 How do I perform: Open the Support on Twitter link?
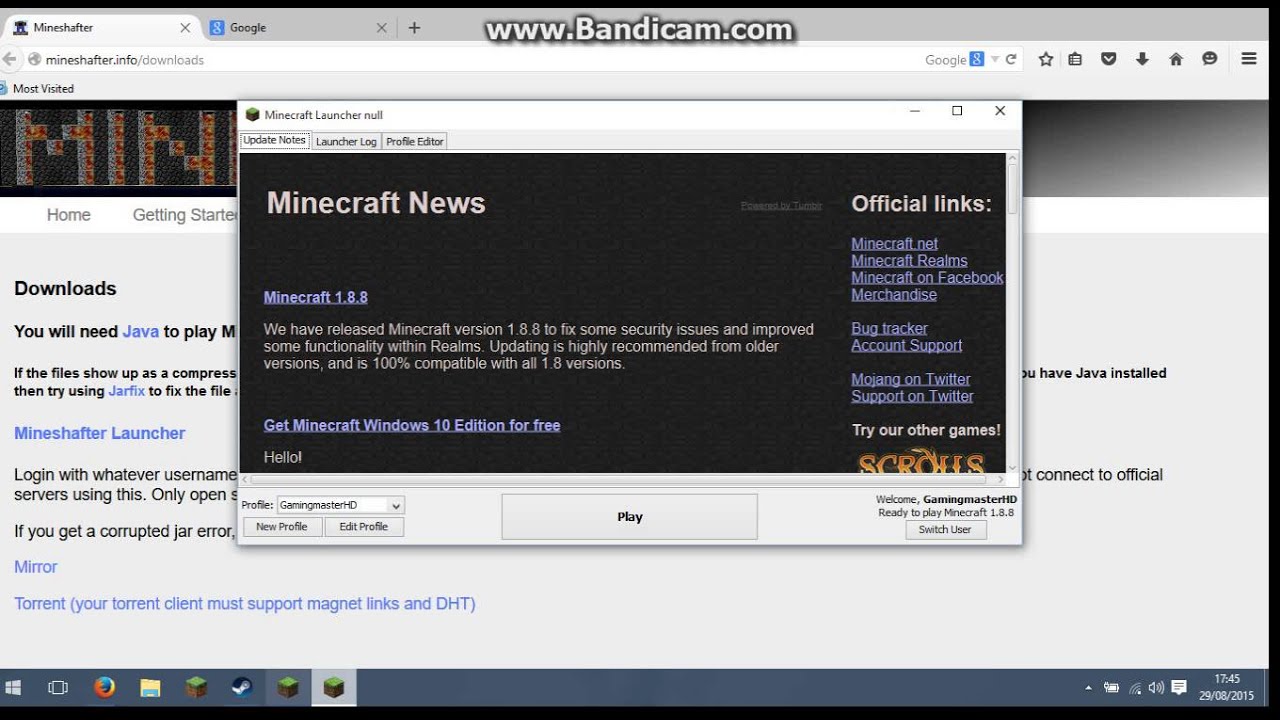point(913,396)
